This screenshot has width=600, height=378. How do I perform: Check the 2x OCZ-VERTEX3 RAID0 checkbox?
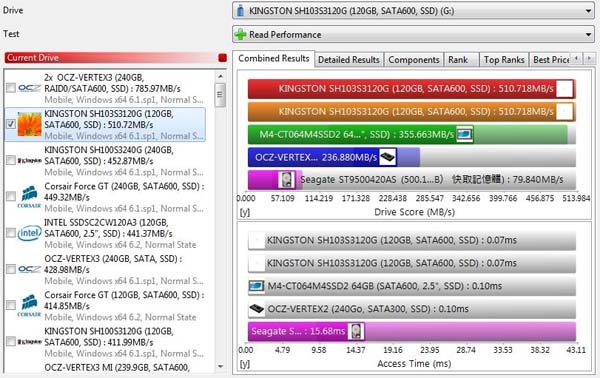[x=11, y=88]
